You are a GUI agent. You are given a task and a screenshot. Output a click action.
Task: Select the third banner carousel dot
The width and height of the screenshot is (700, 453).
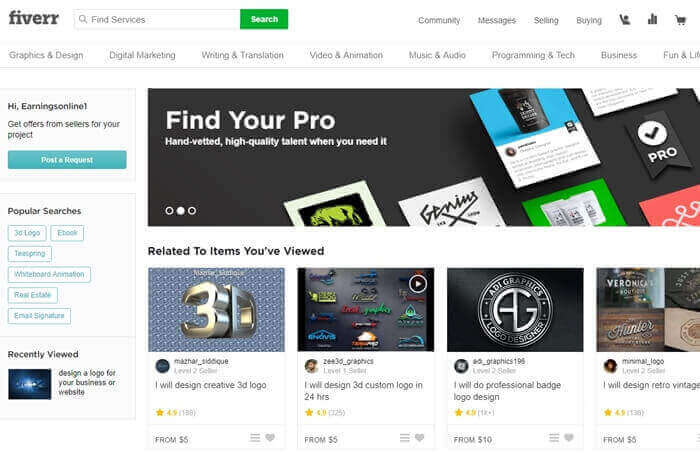[x=192, y=211]
